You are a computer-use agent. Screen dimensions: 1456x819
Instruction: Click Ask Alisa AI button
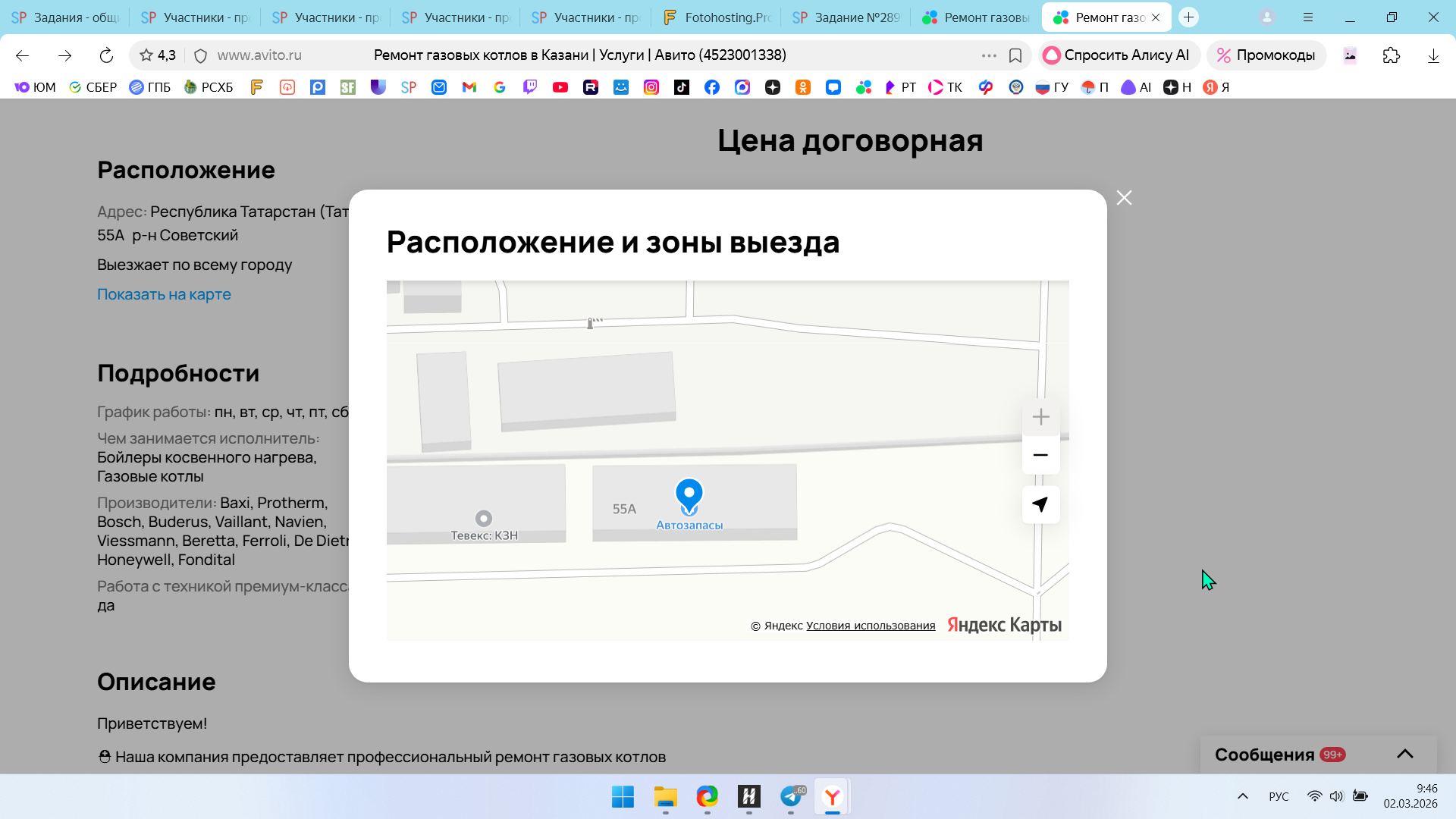1117,55
